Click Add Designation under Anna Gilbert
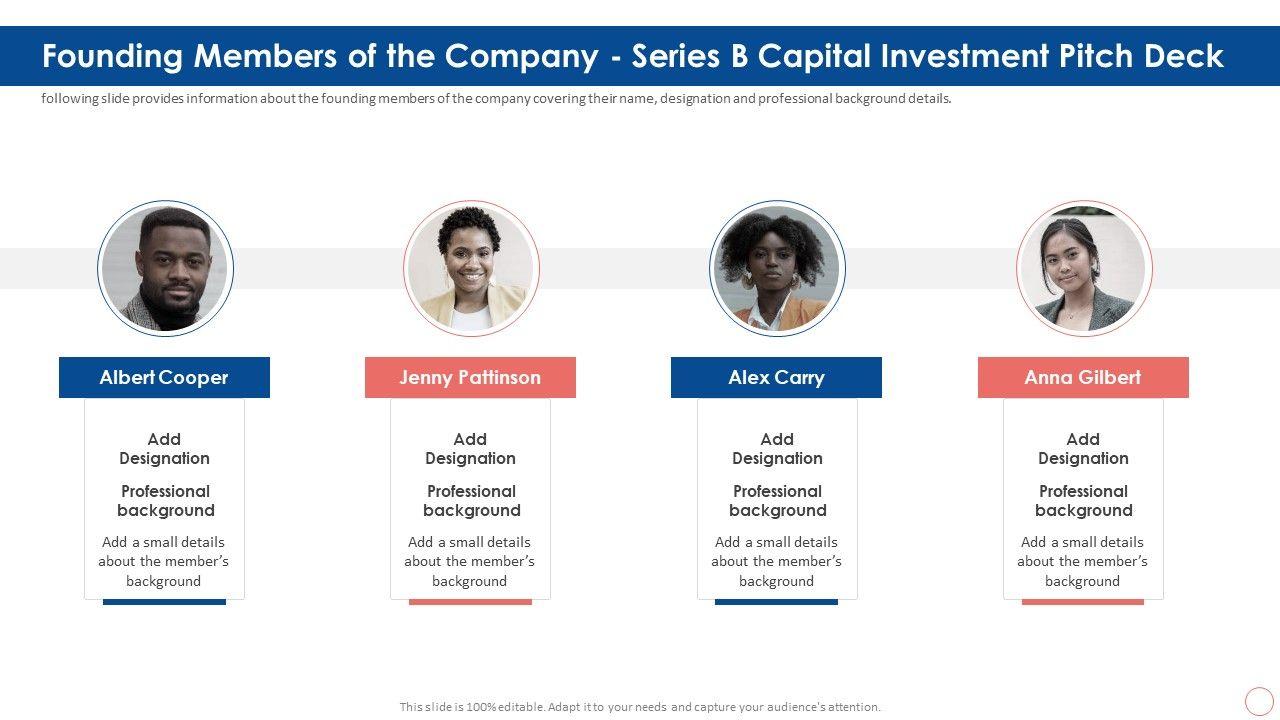 [1083, 449]
